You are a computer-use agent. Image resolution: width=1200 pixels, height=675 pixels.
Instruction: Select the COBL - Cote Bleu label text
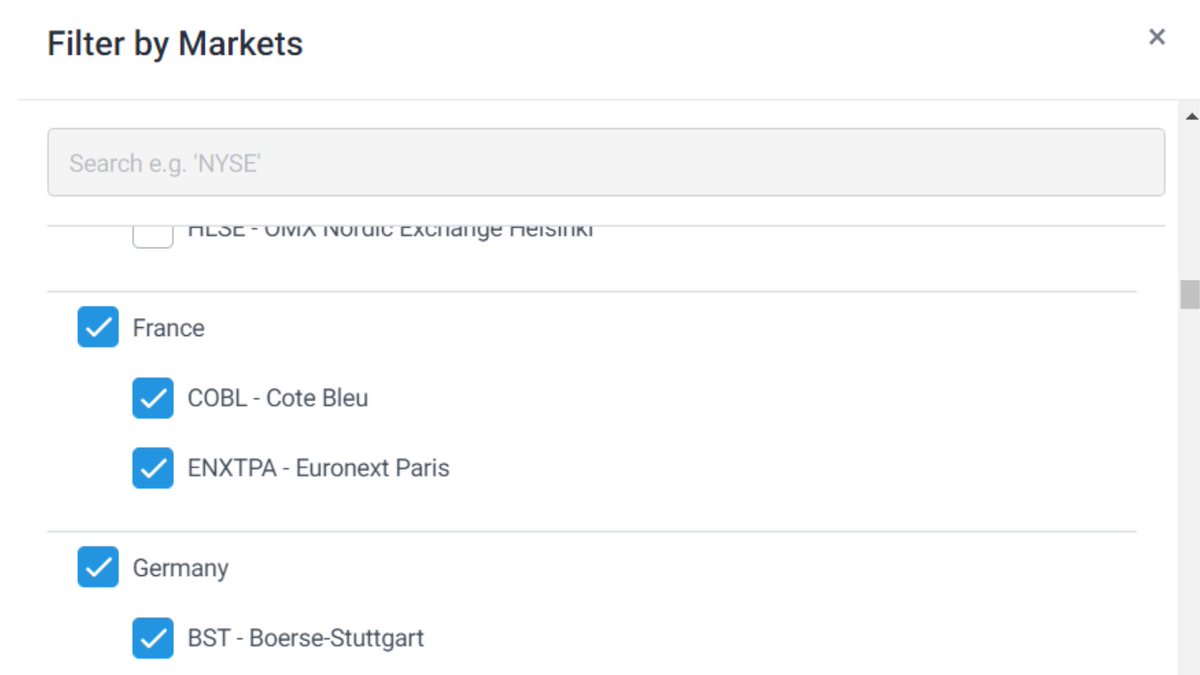coord(277,398)
